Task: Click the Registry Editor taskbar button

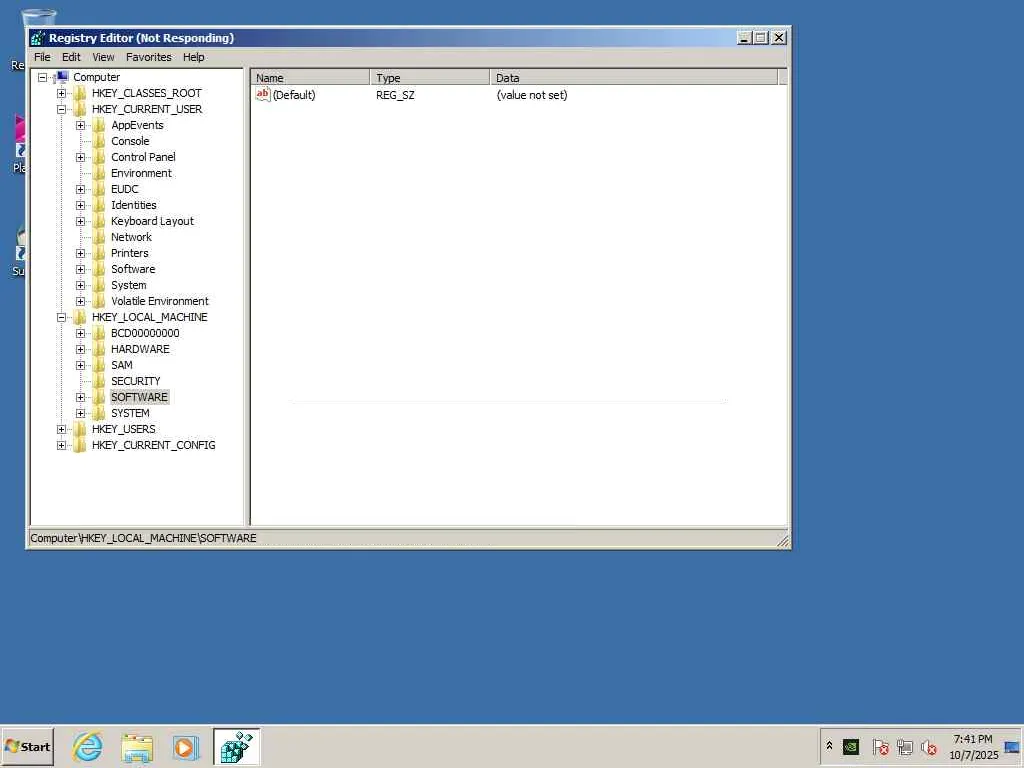Action: [x=236, y=747]
